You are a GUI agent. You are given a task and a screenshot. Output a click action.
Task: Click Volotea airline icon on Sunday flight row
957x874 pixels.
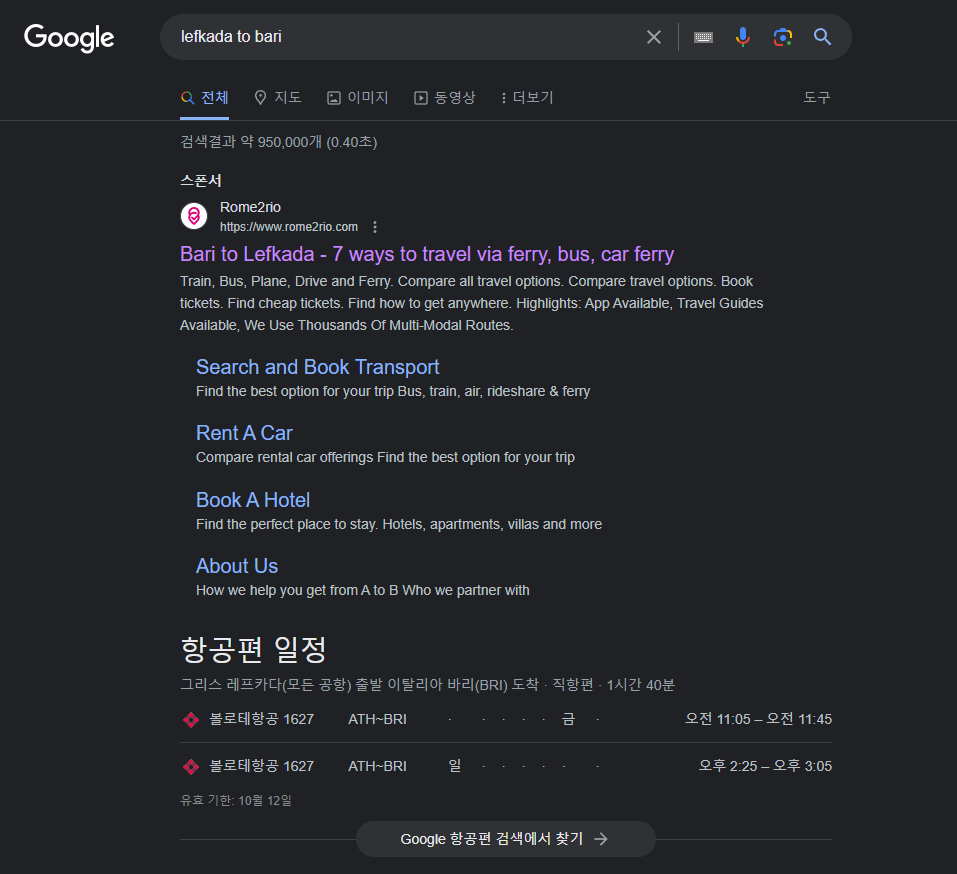click(x=191, y=767)
